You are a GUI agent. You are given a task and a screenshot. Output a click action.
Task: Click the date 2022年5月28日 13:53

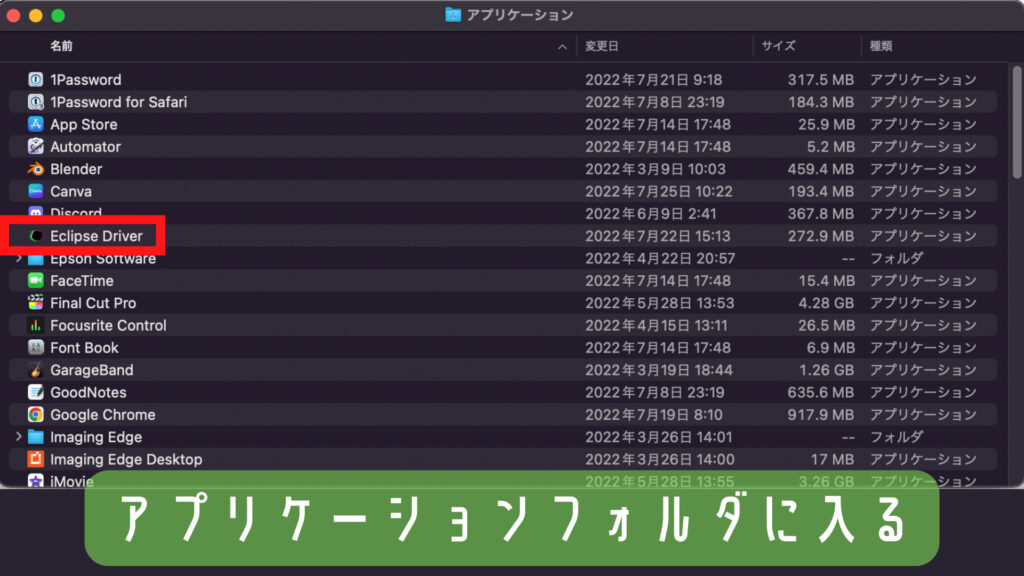point(659,303)
